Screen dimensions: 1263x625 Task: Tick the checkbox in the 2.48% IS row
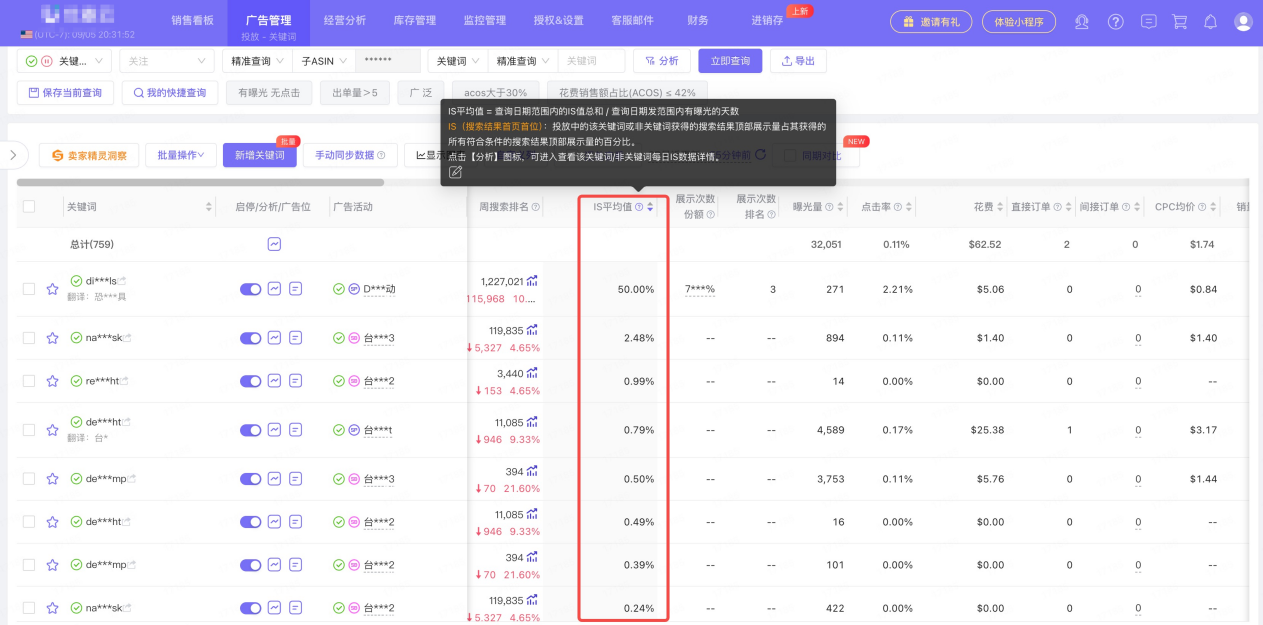point(29,338)
